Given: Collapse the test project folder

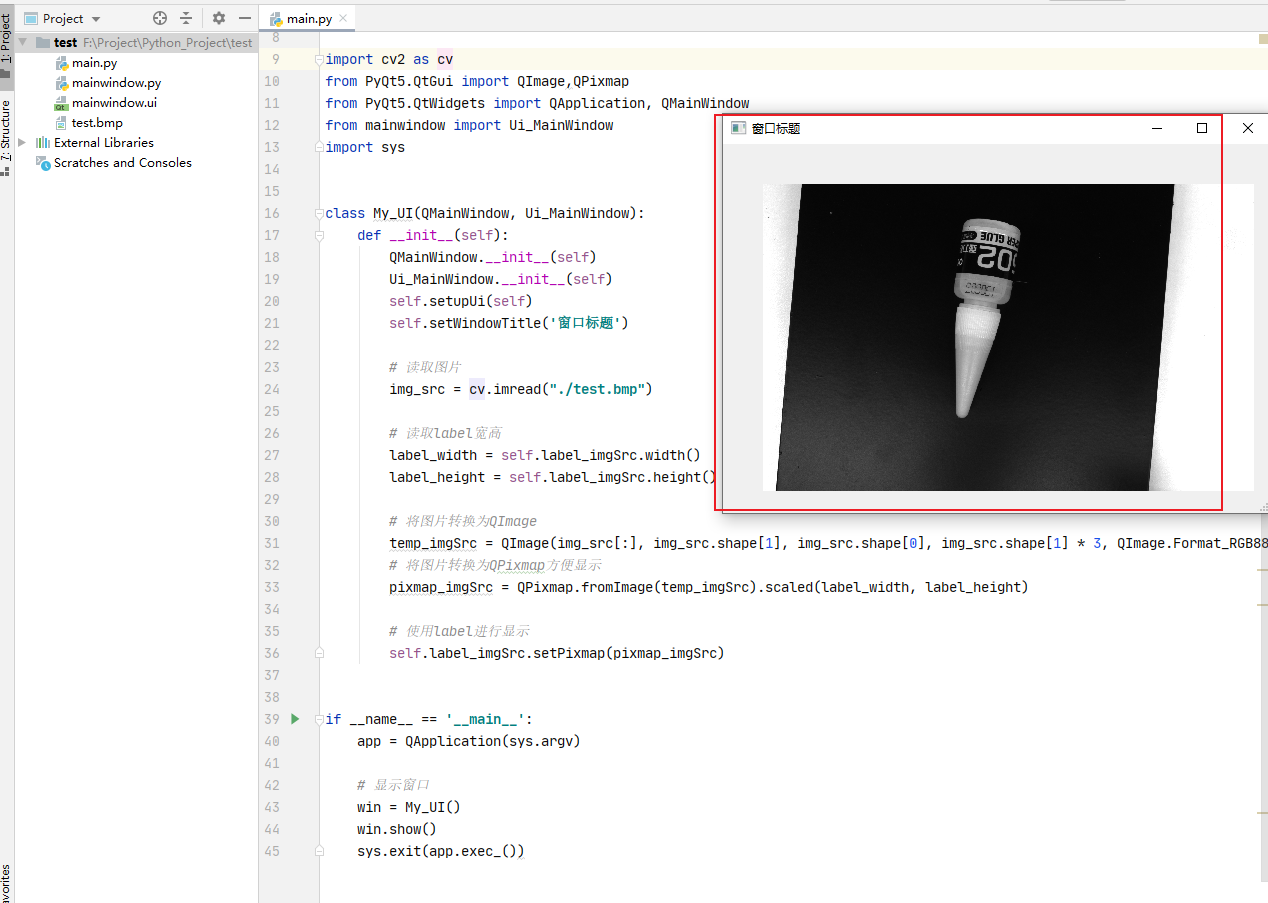Looking at the screenshot, I should click(x=22, y=42).
